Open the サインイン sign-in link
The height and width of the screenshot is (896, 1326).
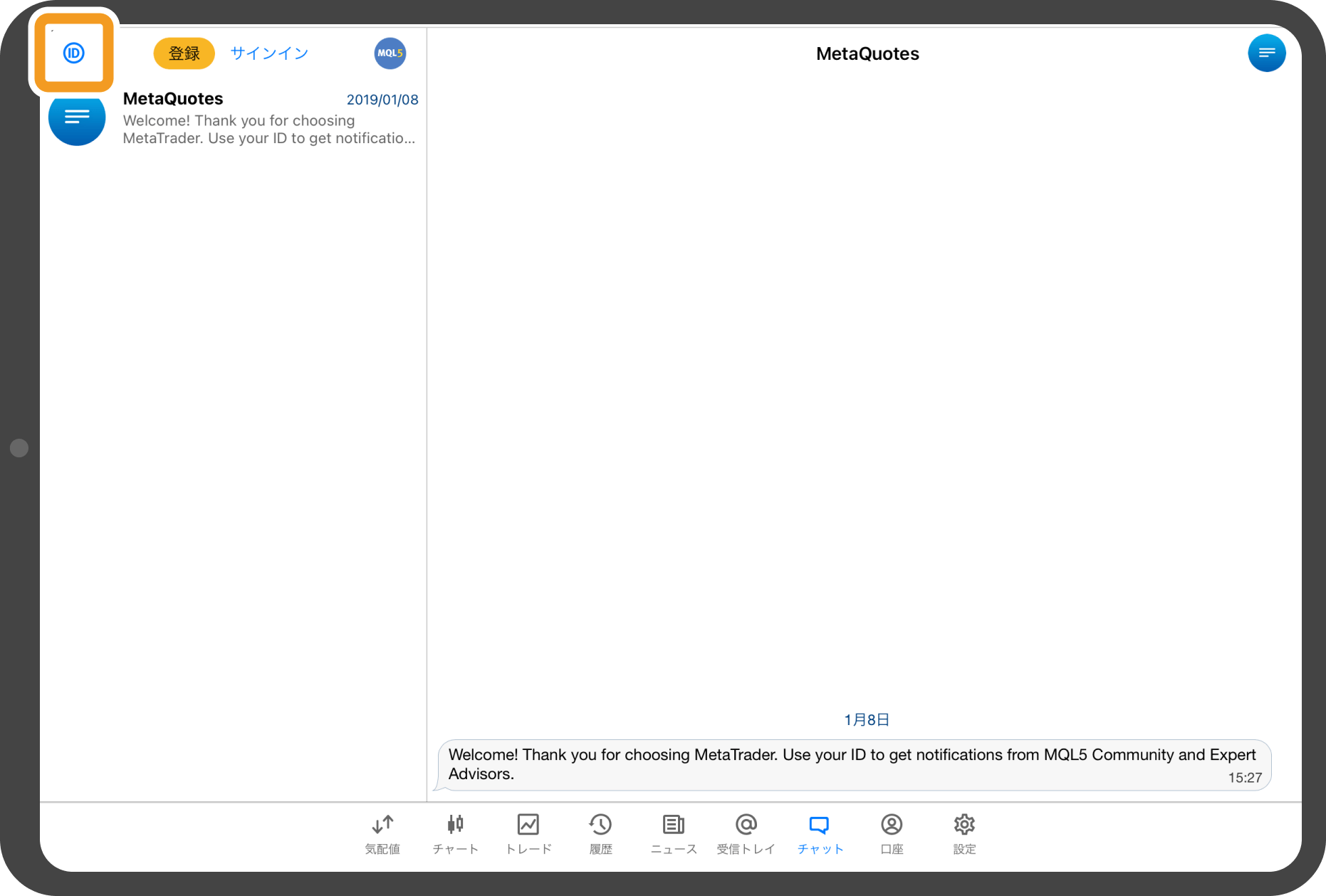tap(269, 53)
